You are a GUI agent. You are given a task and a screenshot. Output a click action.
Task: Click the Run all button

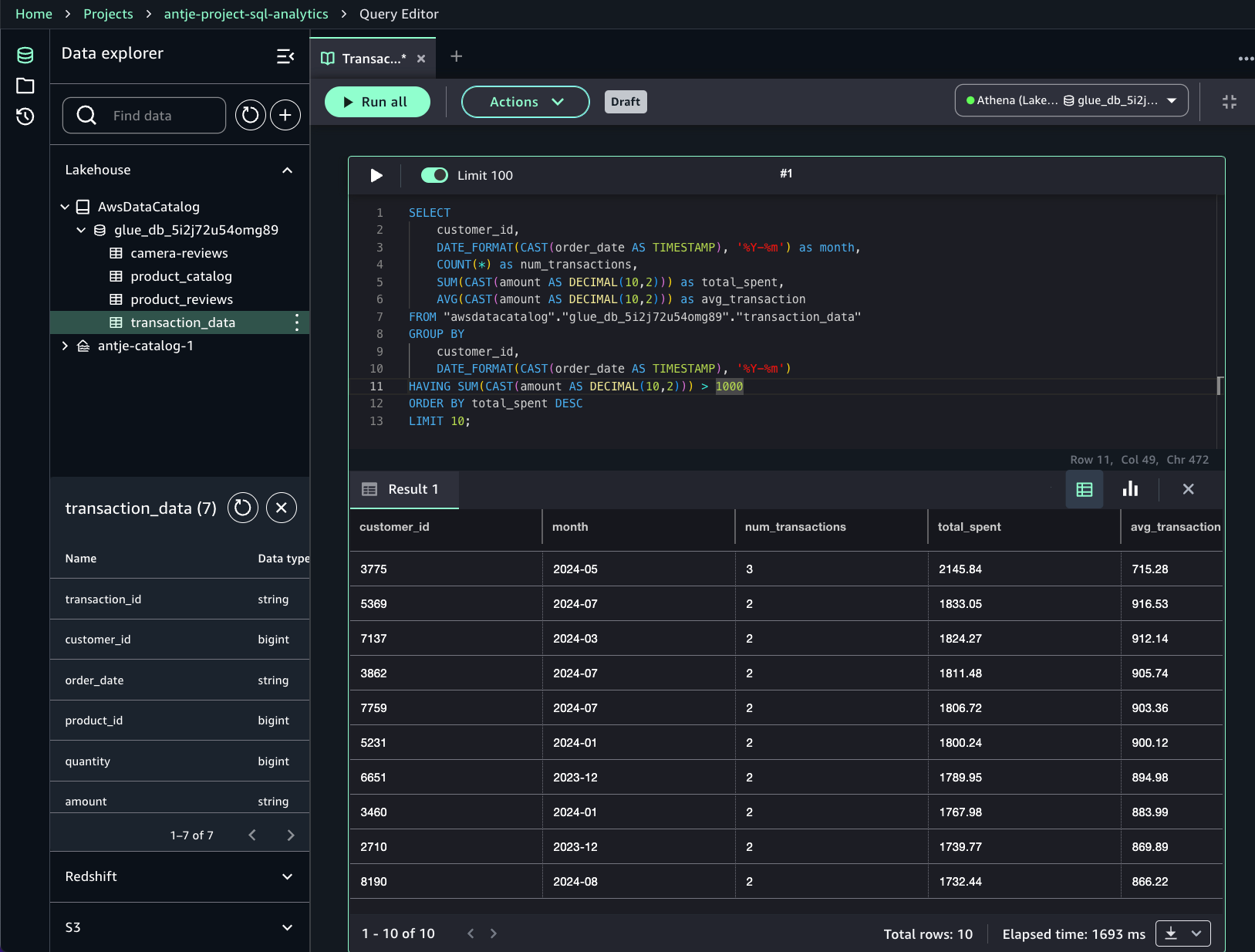(377, 102)
